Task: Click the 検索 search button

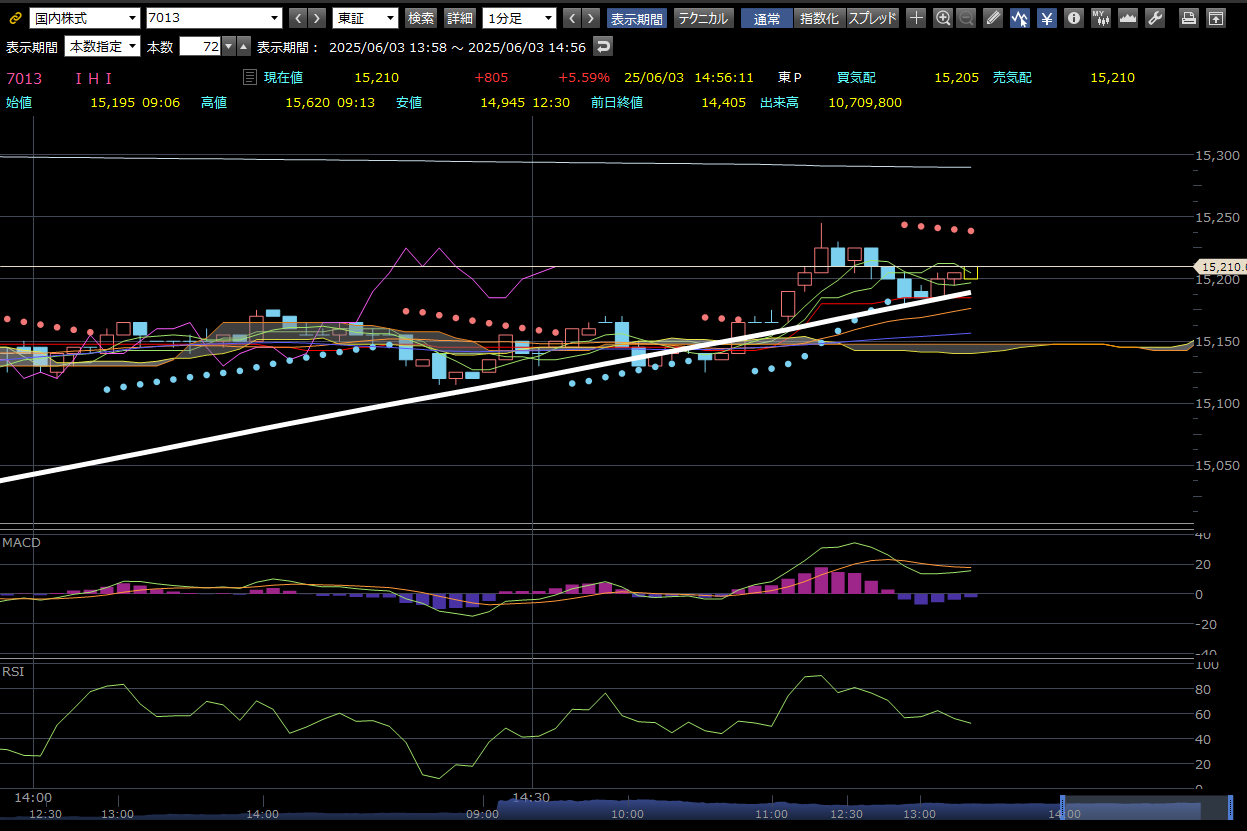Action: click(421, 18)
